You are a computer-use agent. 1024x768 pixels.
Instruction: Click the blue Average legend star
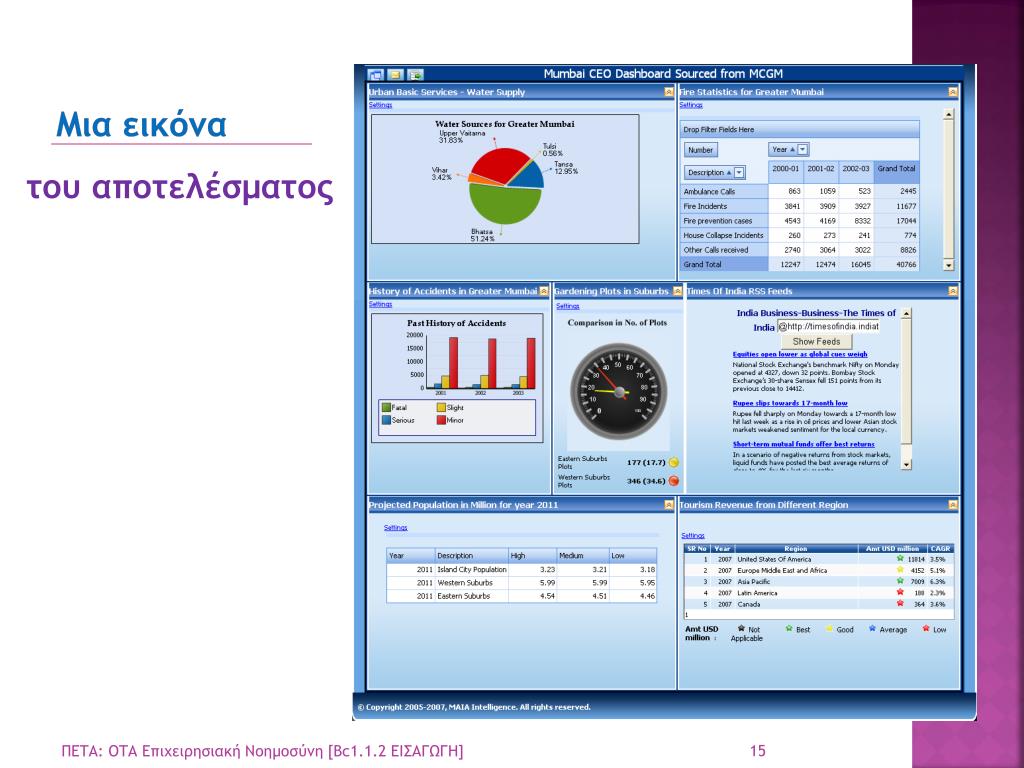pos(872,628)
